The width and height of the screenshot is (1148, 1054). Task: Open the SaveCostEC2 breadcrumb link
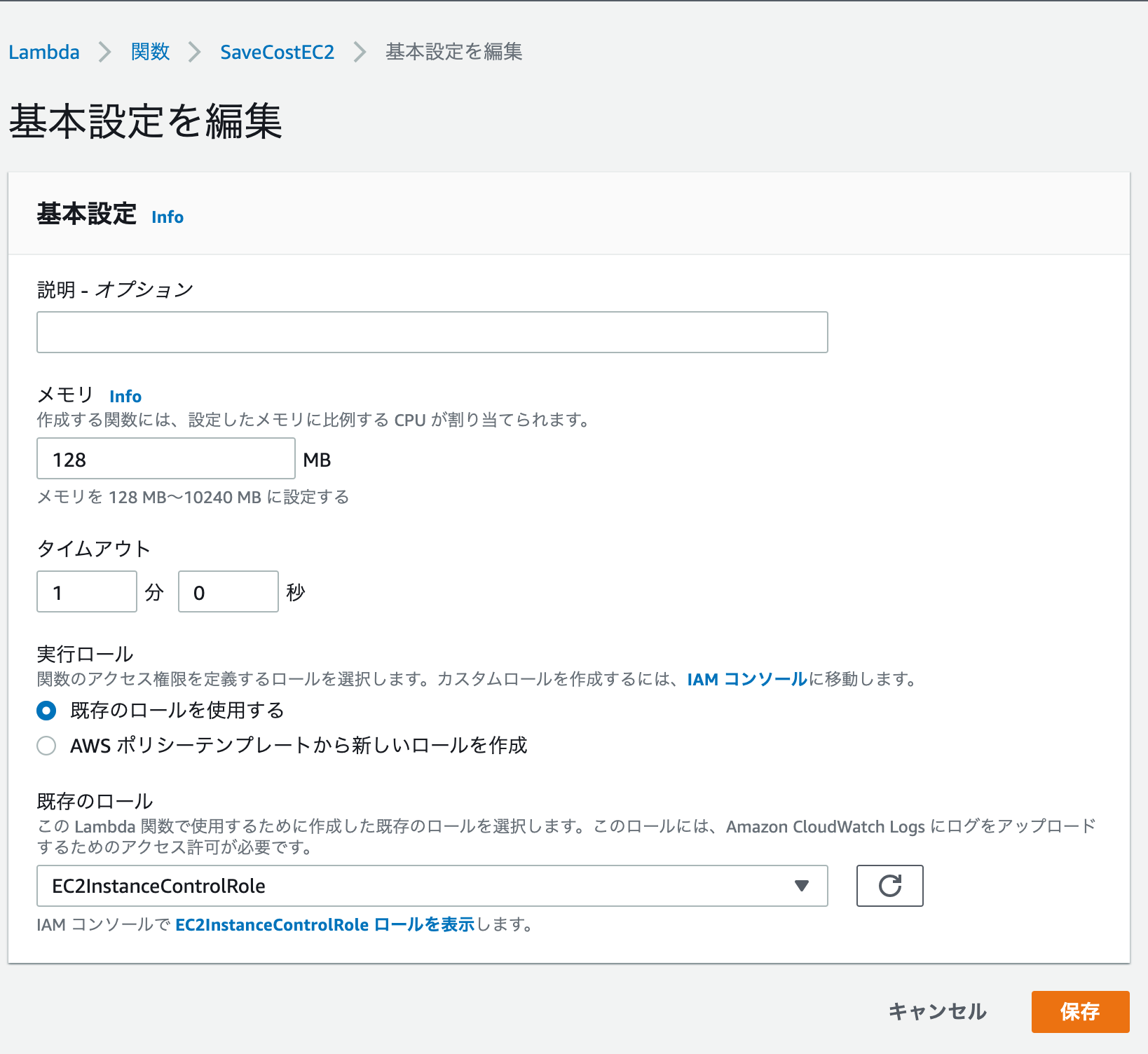coord(277,52)
